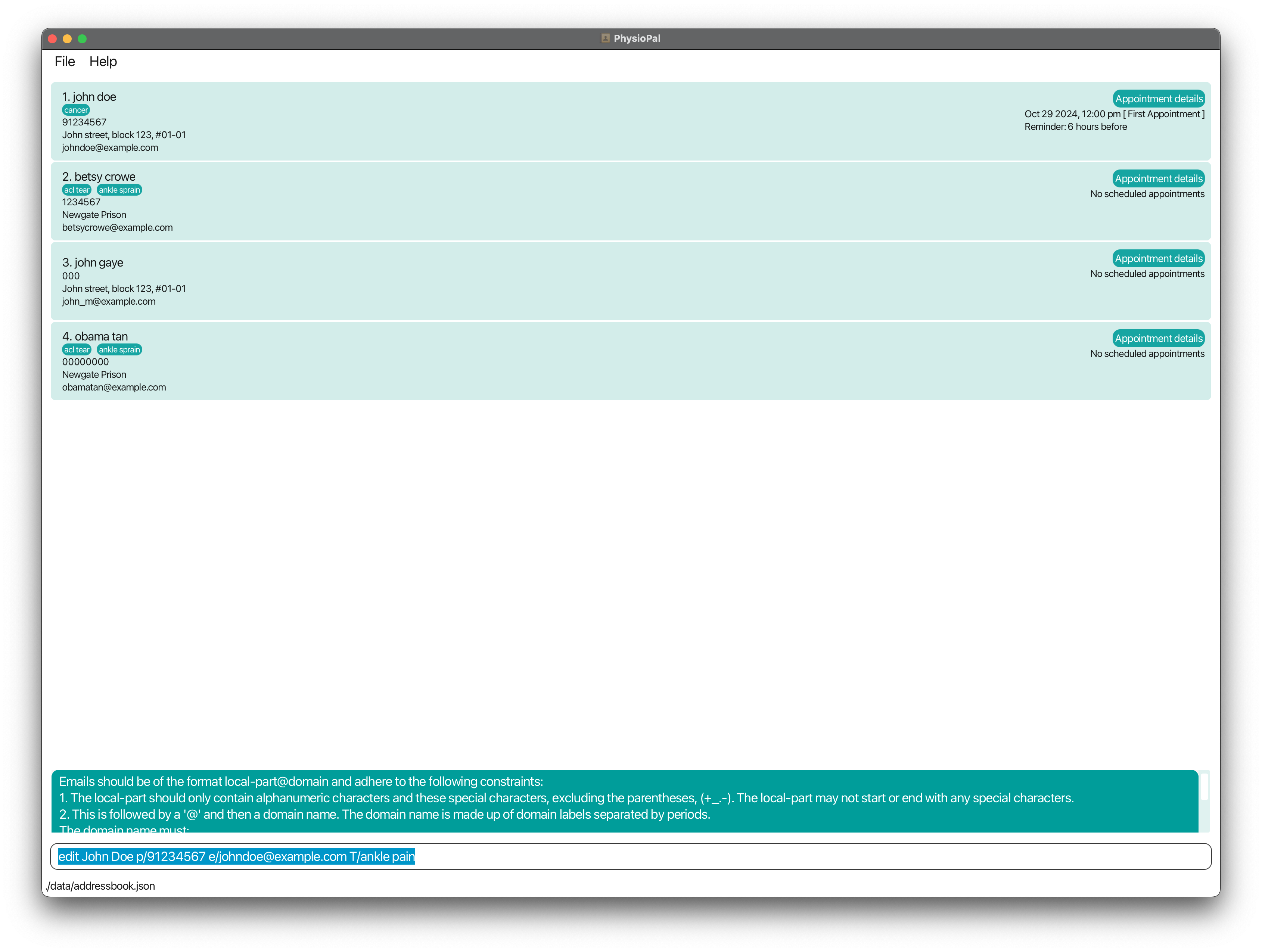Open the Help menu
The width and height of the screenshot is (1262, 952).
(103, 62)
